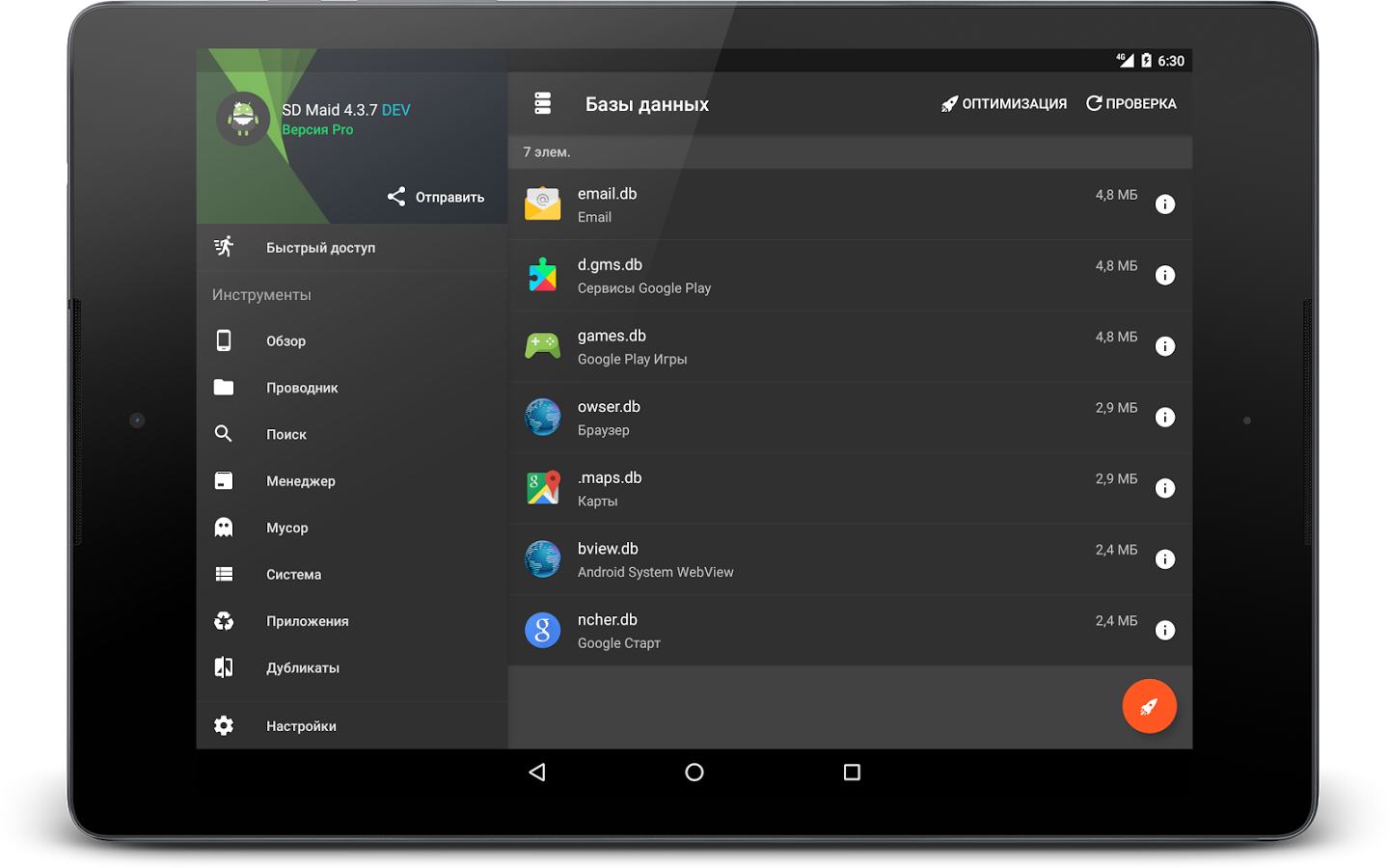
Task: Click the Google Play Services puzzle icon
Action: point(543,275)
